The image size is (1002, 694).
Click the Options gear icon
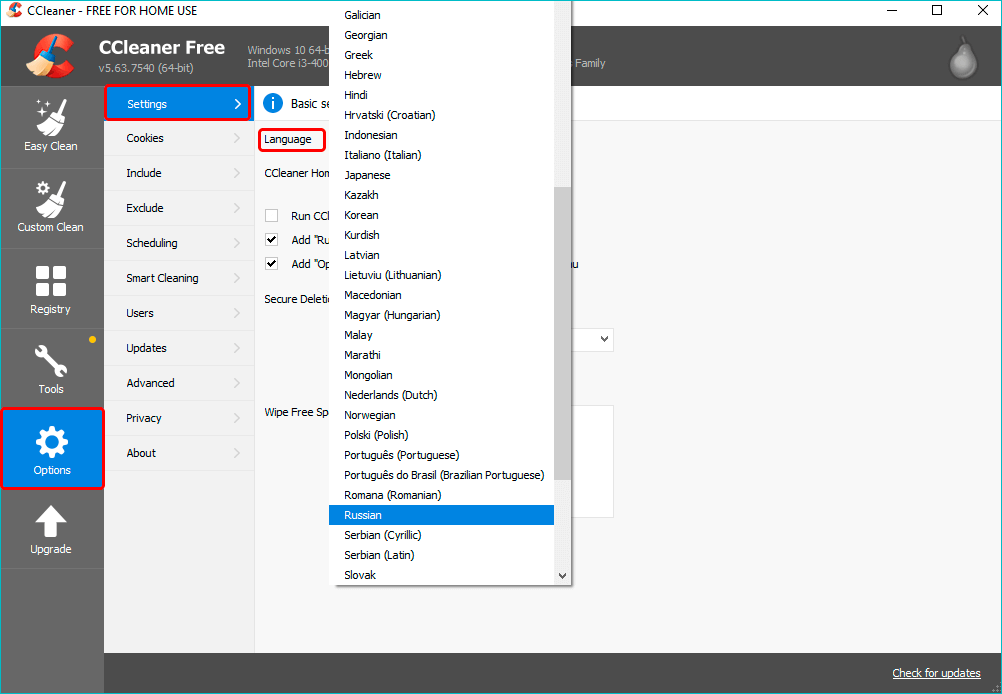click(x=51, y=440)
